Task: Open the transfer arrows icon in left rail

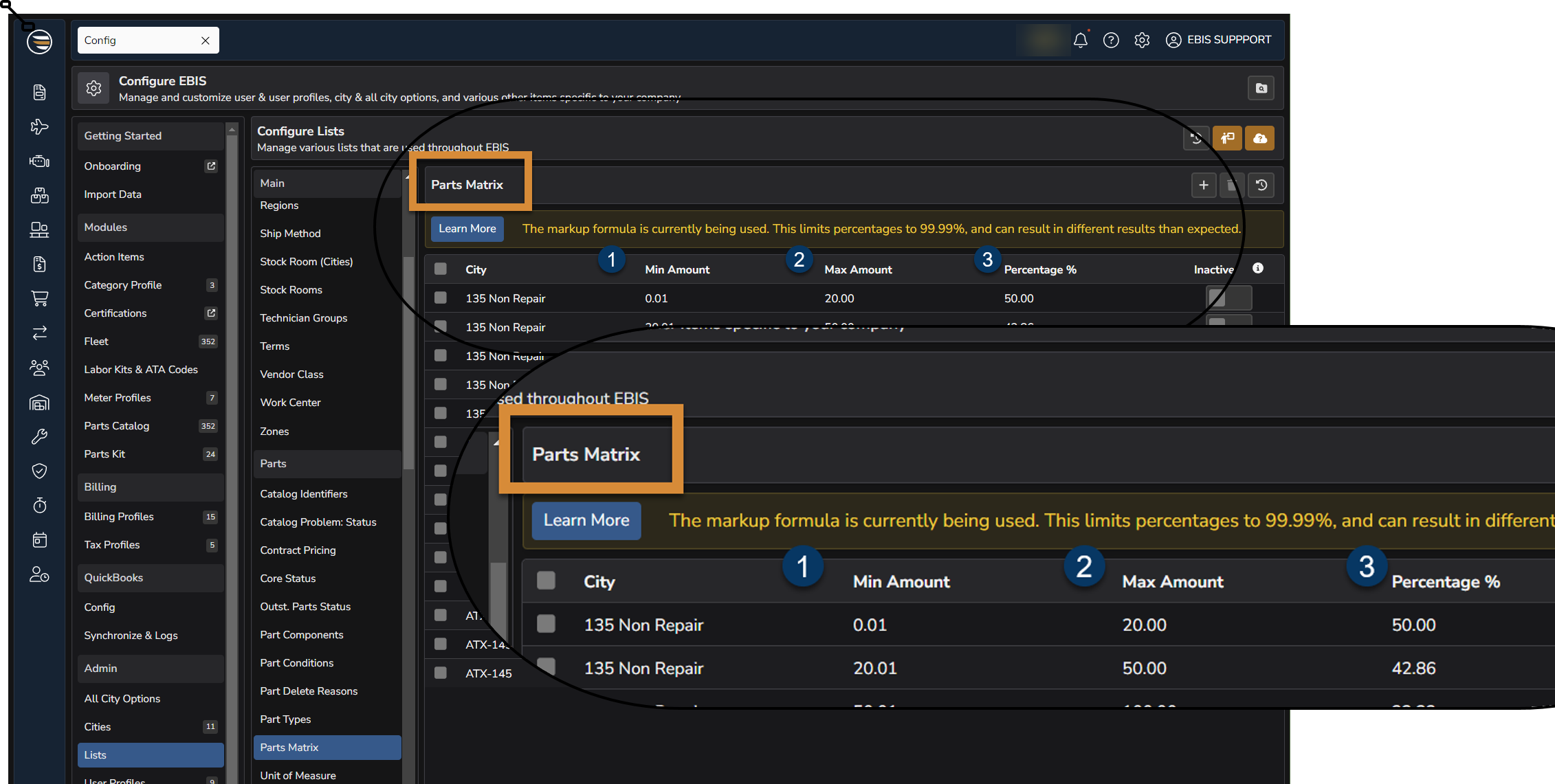Action: 39,333
